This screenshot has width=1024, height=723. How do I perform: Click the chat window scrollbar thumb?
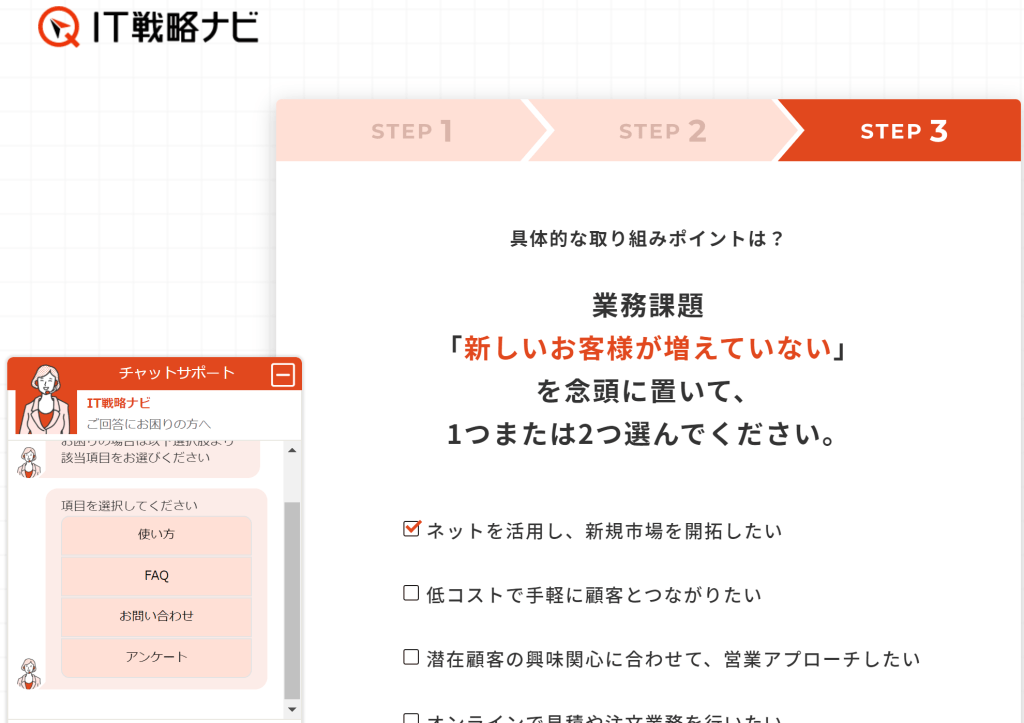292,598
